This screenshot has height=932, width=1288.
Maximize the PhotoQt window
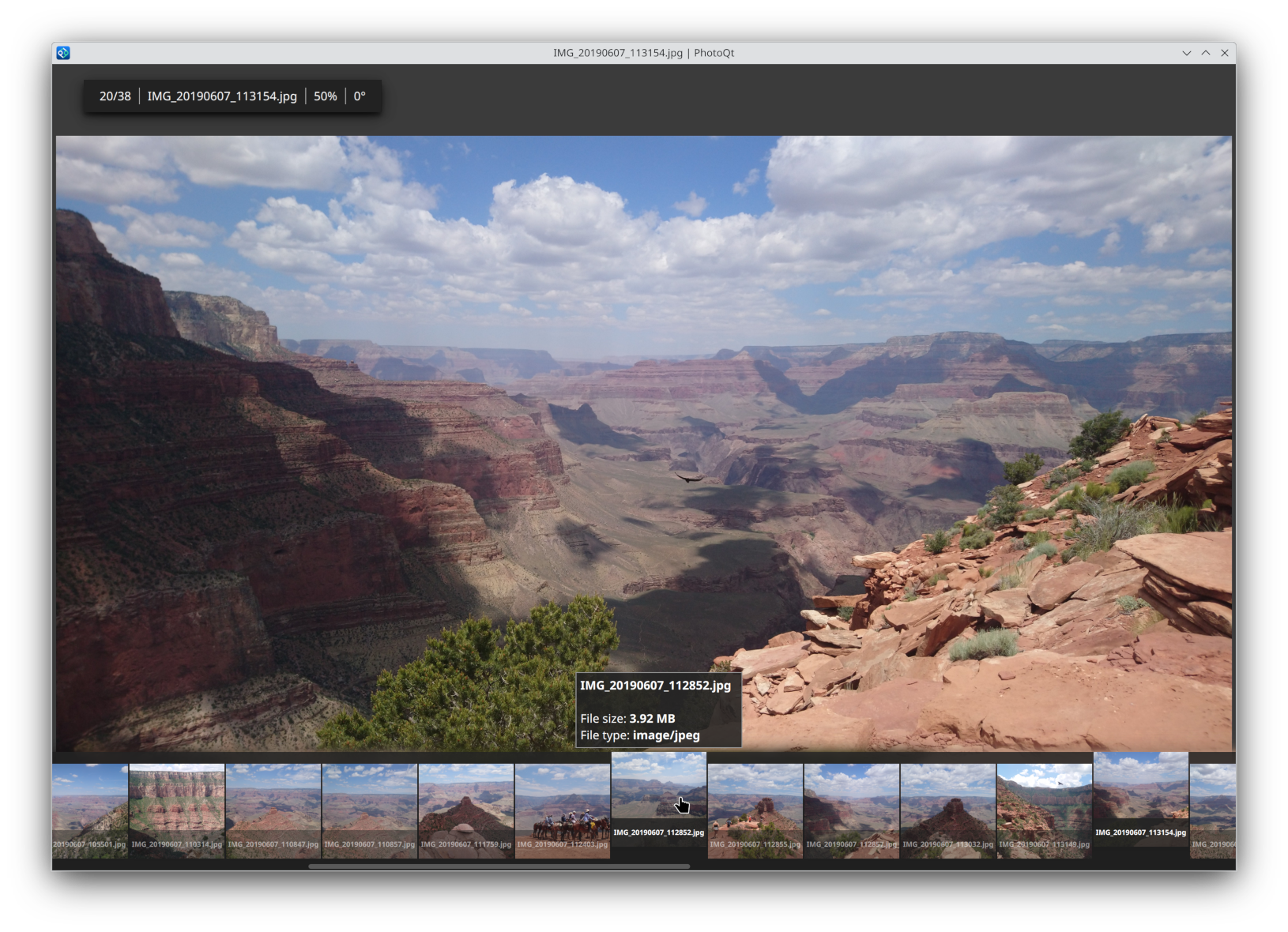point(1206,53)
